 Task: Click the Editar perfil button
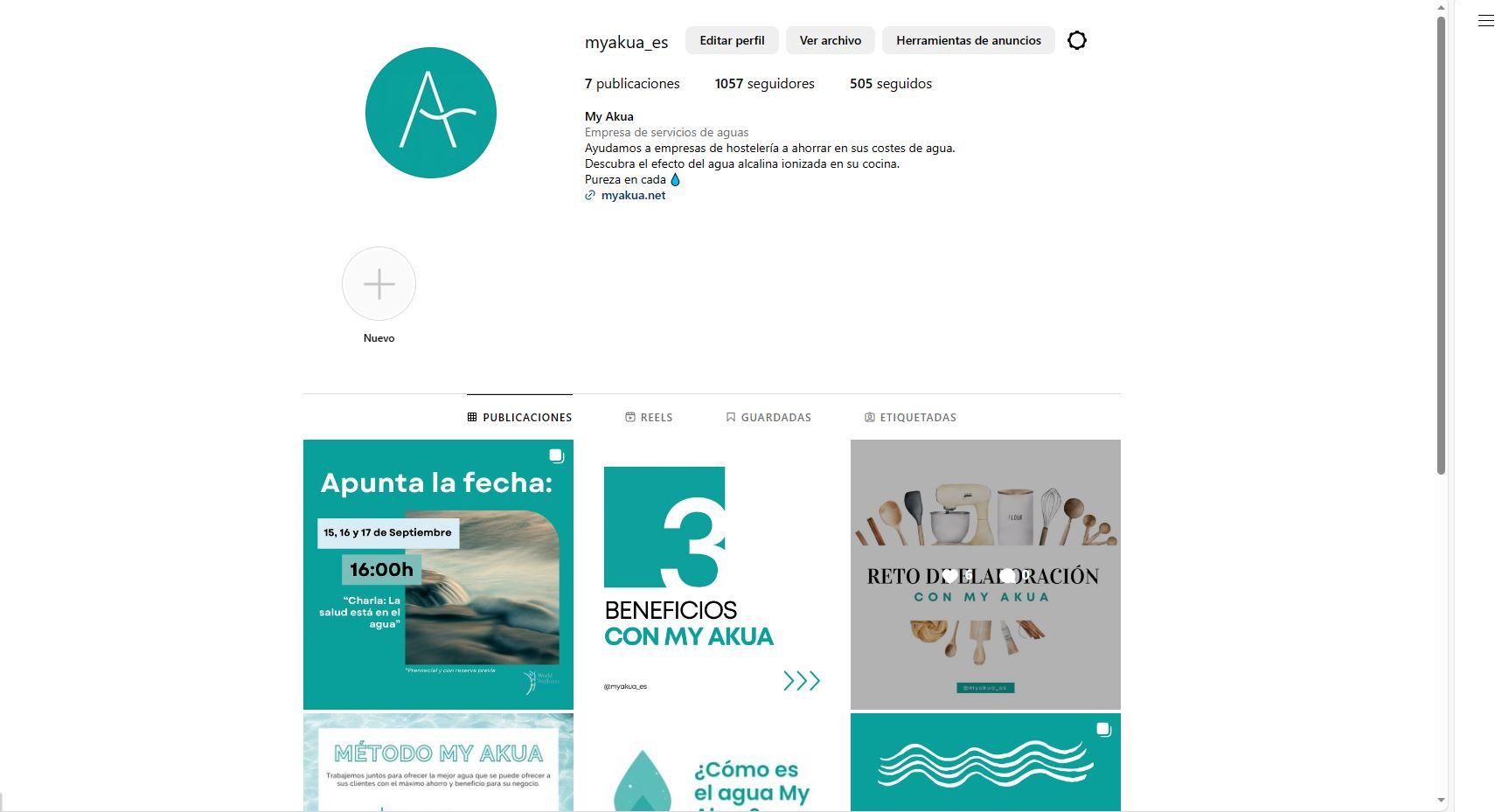pyautogui.click(x=732, y=40)
